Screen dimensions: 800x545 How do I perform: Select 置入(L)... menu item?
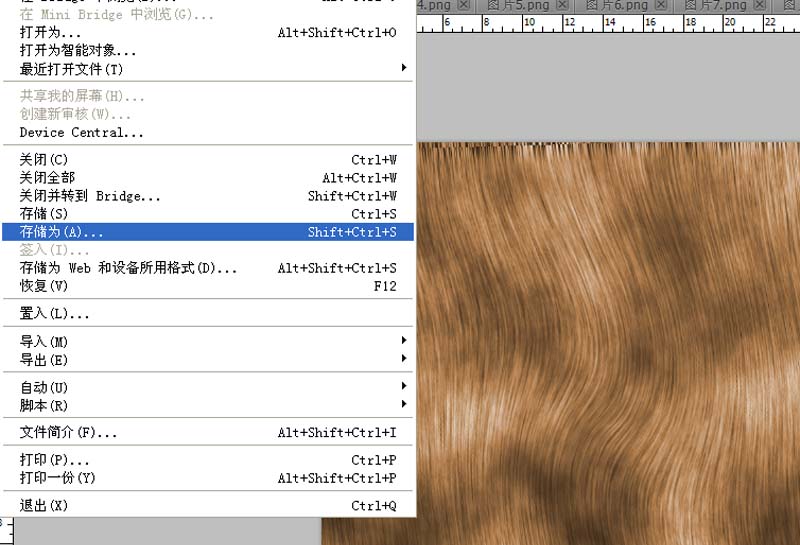208,313
